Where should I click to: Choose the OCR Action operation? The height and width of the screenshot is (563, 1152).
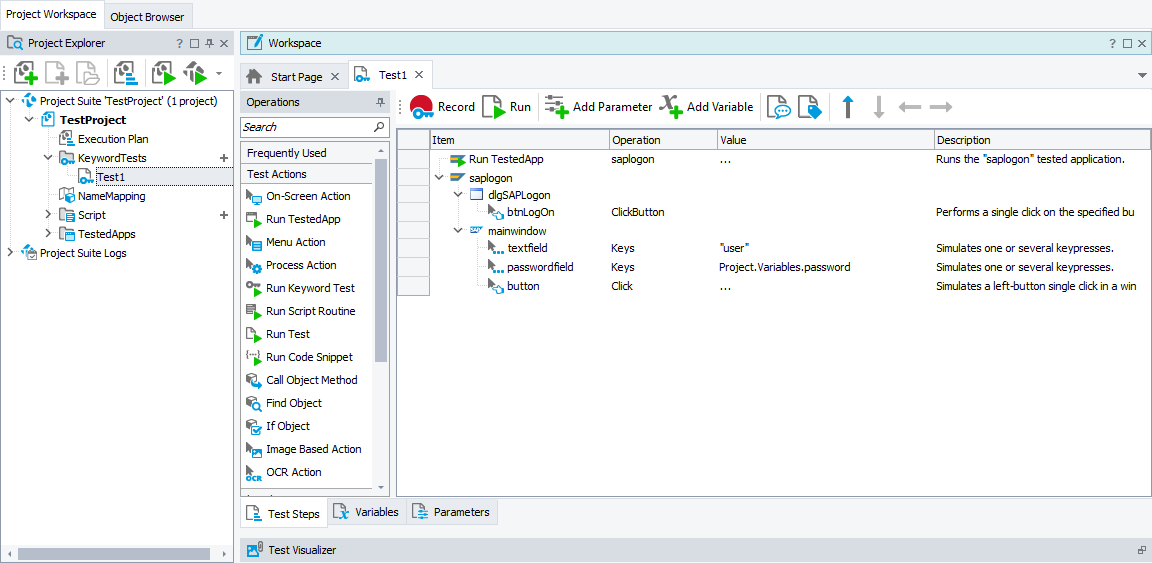[293, 472]
